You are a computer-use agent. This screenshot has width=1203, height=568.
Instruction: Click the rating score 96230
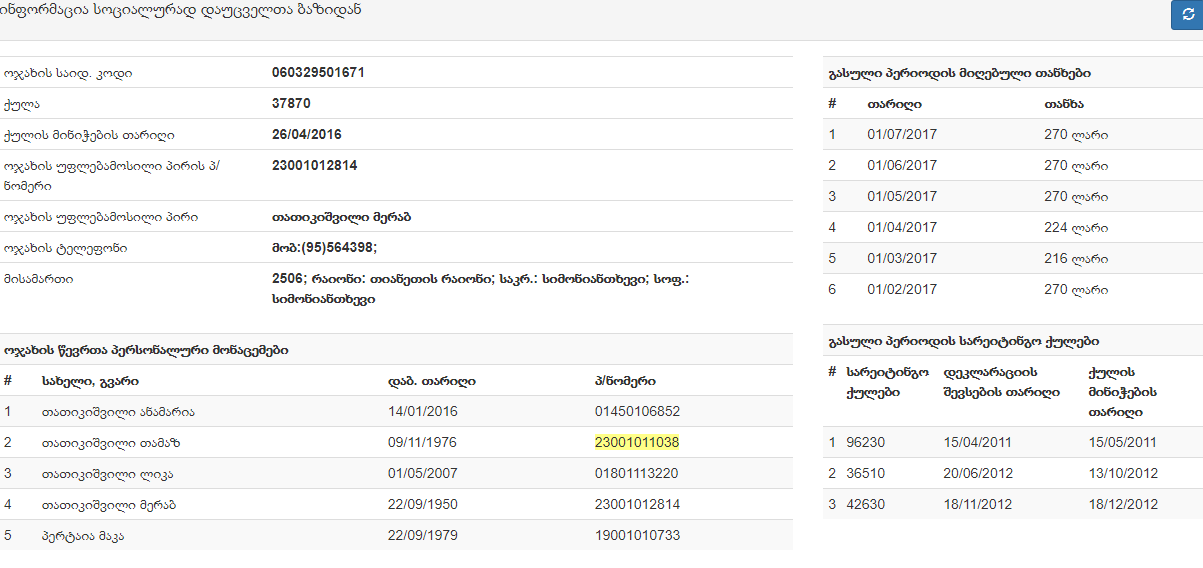pos(865,443)
